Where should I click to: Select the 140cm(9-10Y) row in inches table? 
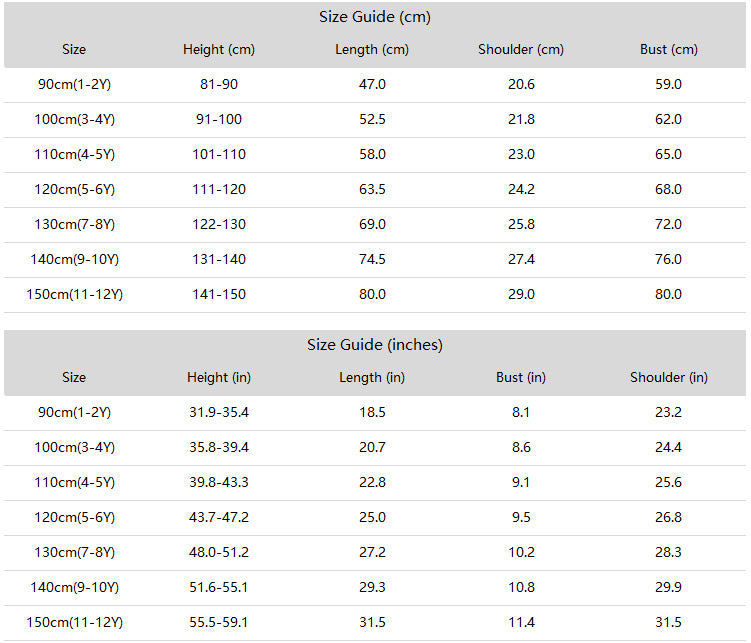(375, 588)
